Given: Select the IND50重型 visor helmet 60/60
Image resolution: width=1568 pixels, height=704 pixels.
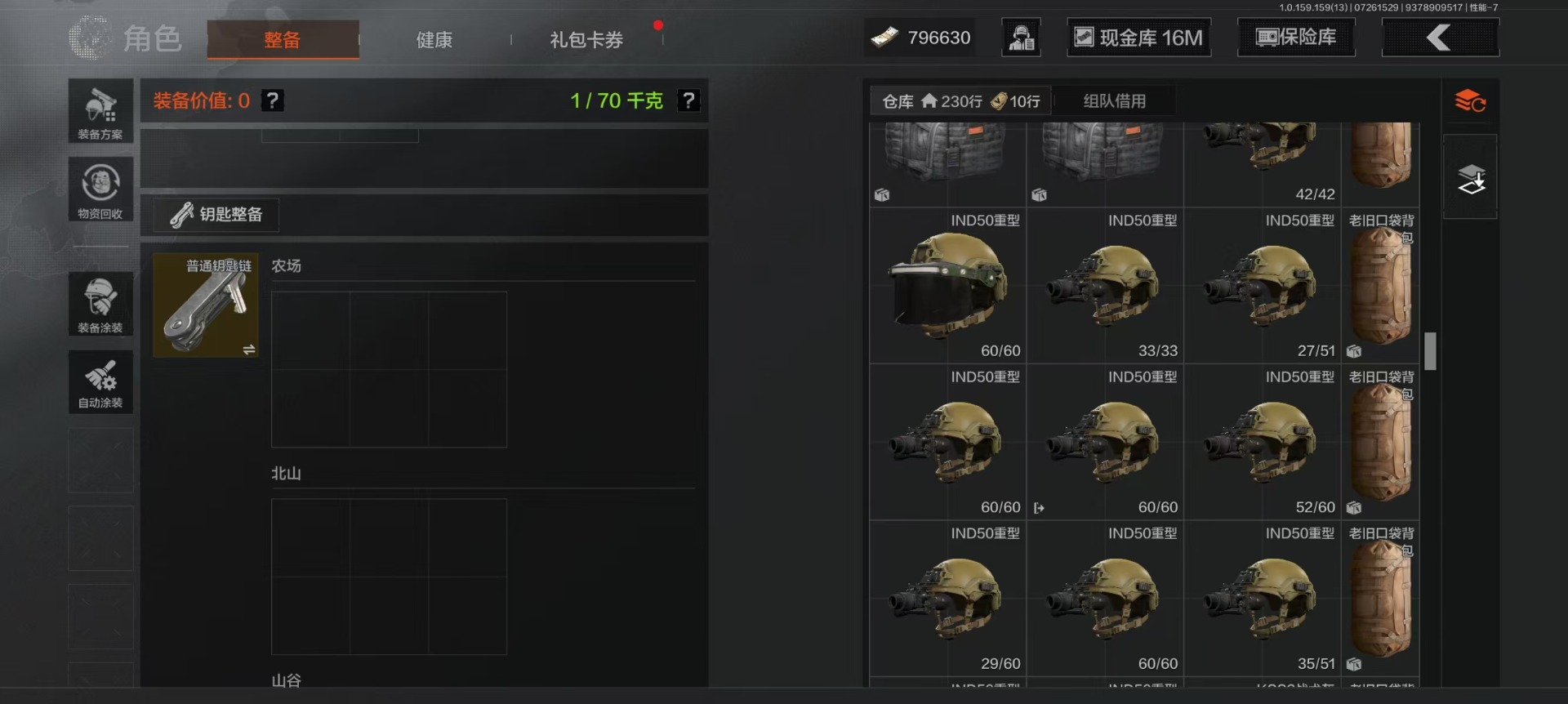Looking at the screenshot, I should [x=947, y=286].
